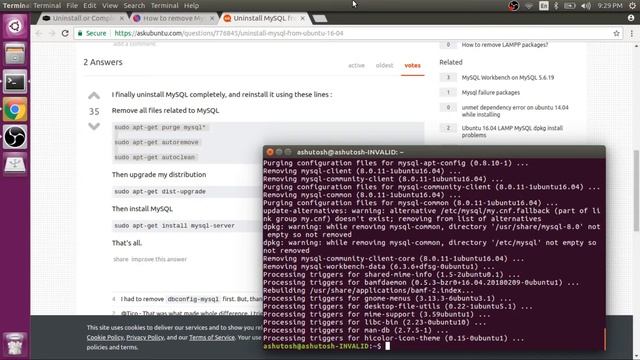The height and width of the screenshot is (360, 640).
Task: Open the Terminal launcher icon in dock
Action: point(15,82)
